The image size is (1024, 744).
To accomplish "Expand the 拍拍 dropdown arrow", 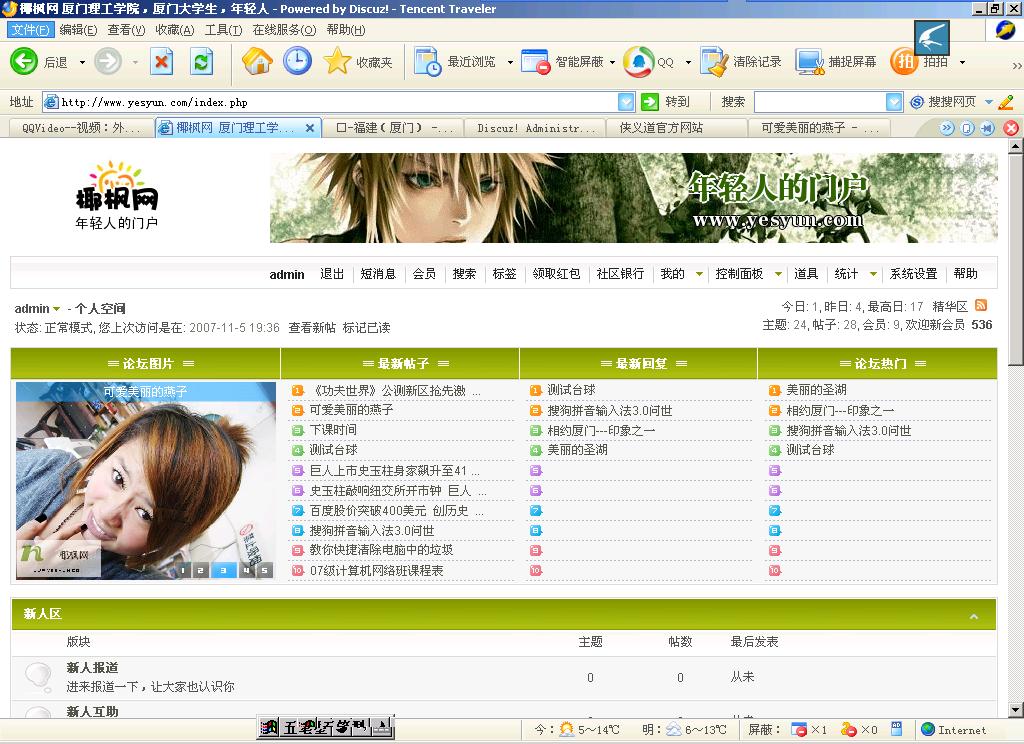I will click(x=962, y=63).
